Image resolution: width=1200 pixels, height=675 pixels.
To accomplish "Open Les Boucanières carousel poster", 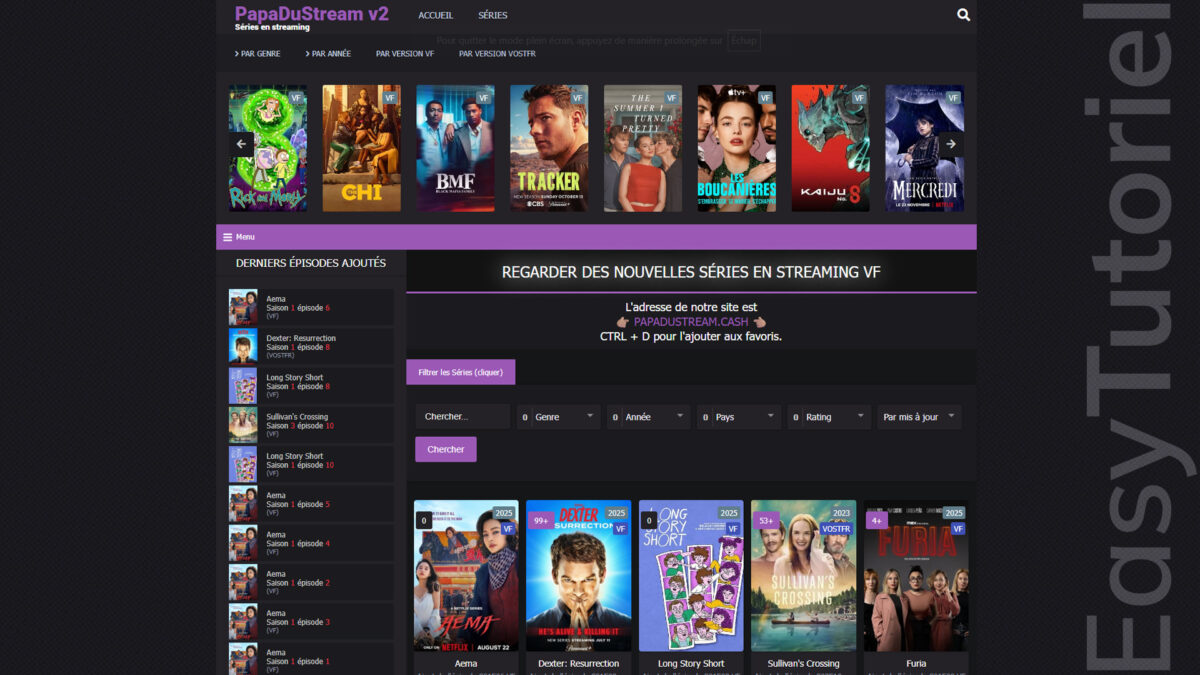I will click(737, 148).
